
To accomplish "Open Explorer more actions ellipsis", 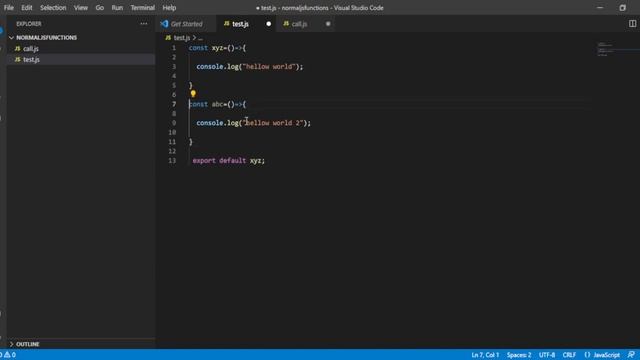I will coord(144,24).
